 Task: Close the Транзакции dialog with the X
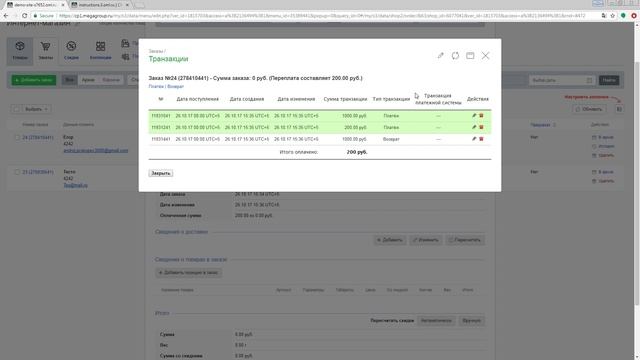pyautogui.click(x=485, y=56)
